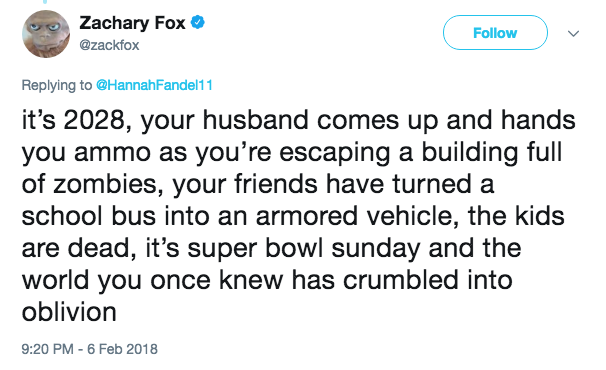Viewport: 606px width, 370px height.
Task: Click '2028' in the tweet text
Action: [x=95, y=120]
